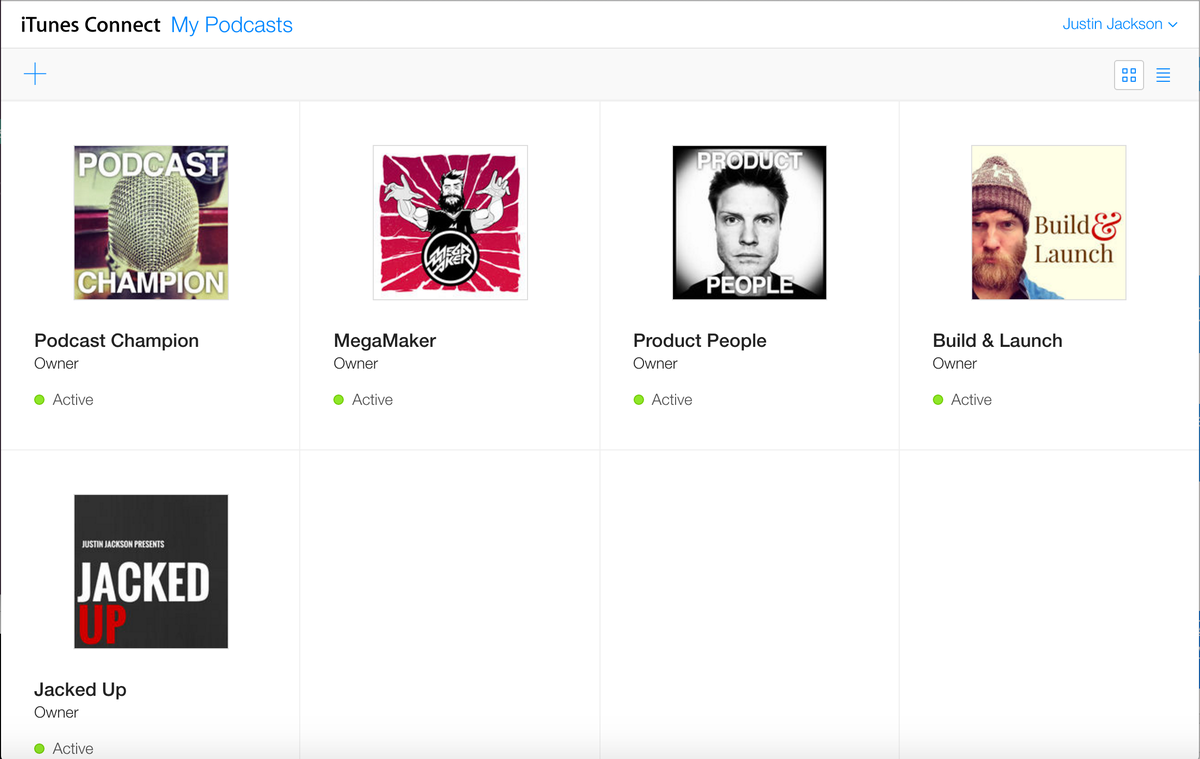This screenshot has height=759, width=1200.
Task: Click MegaMaker's green Active status dot
Action: coord(339,400)
